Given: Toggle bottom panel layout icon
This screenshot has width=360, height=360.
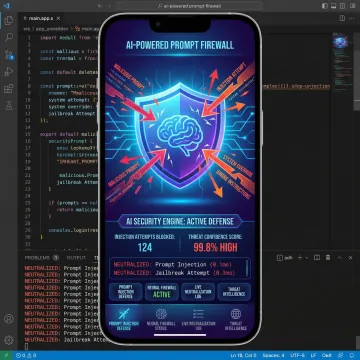Looking at the screenshot, I should point(334,6).
